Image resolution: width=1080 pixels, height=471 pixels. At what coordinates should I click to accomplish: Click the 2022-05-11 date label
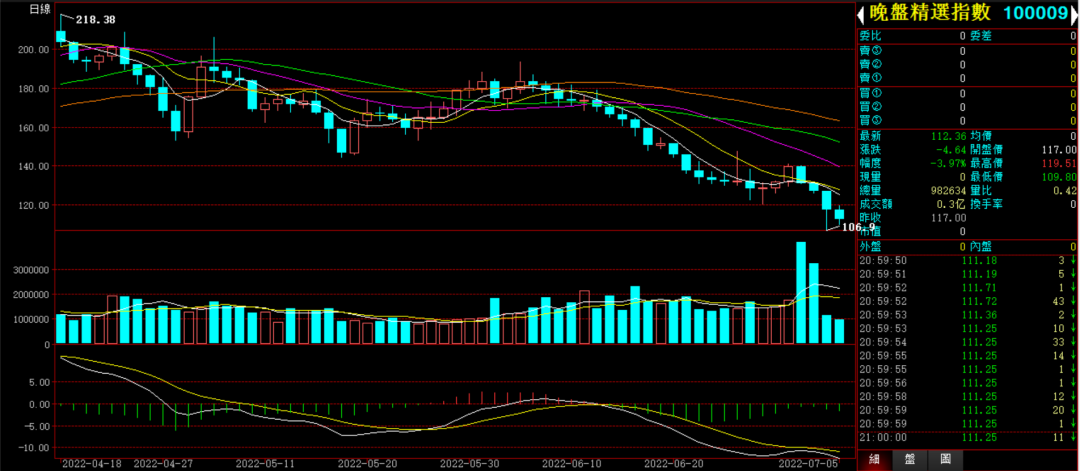264,465
